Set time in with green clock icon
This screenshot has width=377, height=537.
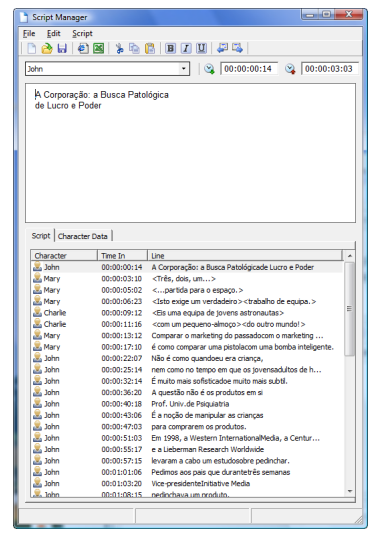pos(209,69)
